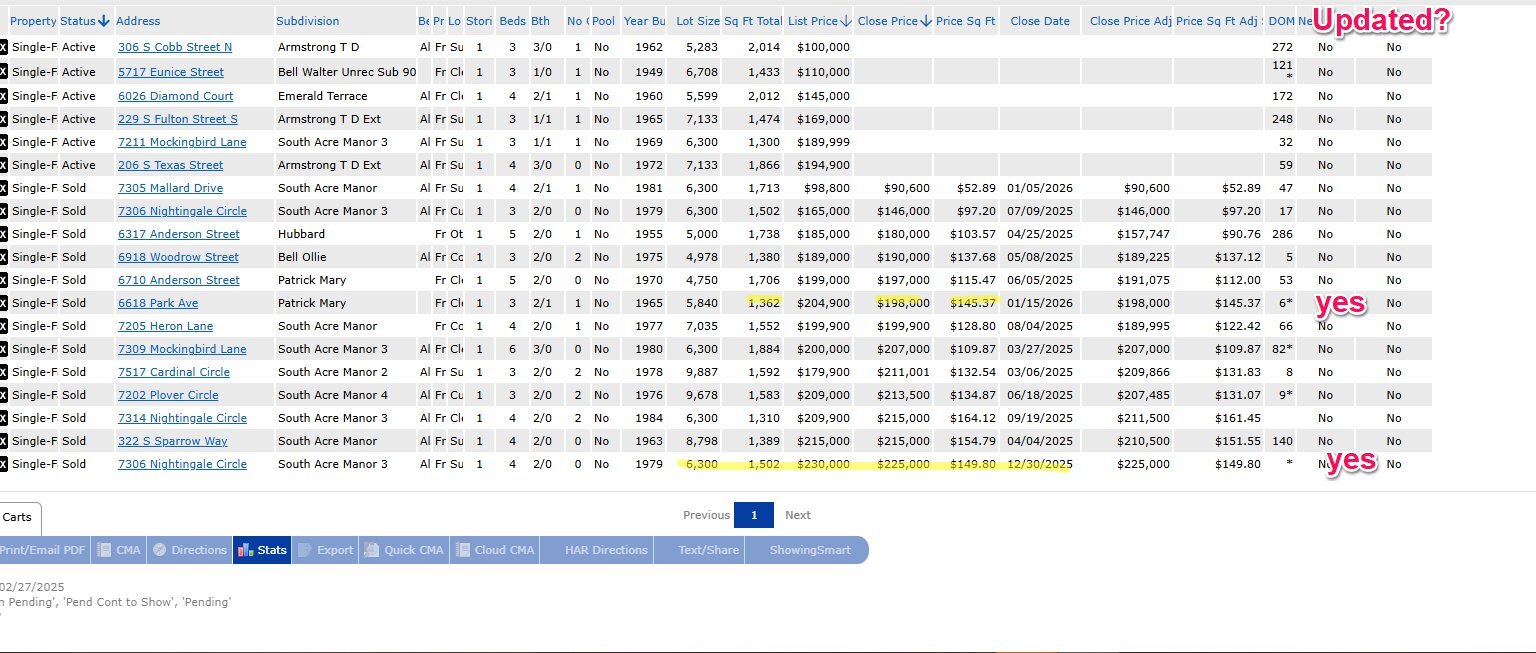Open Stats from the bottom toolbar
The image size is (1536, 653).
[x=262, y=550]
